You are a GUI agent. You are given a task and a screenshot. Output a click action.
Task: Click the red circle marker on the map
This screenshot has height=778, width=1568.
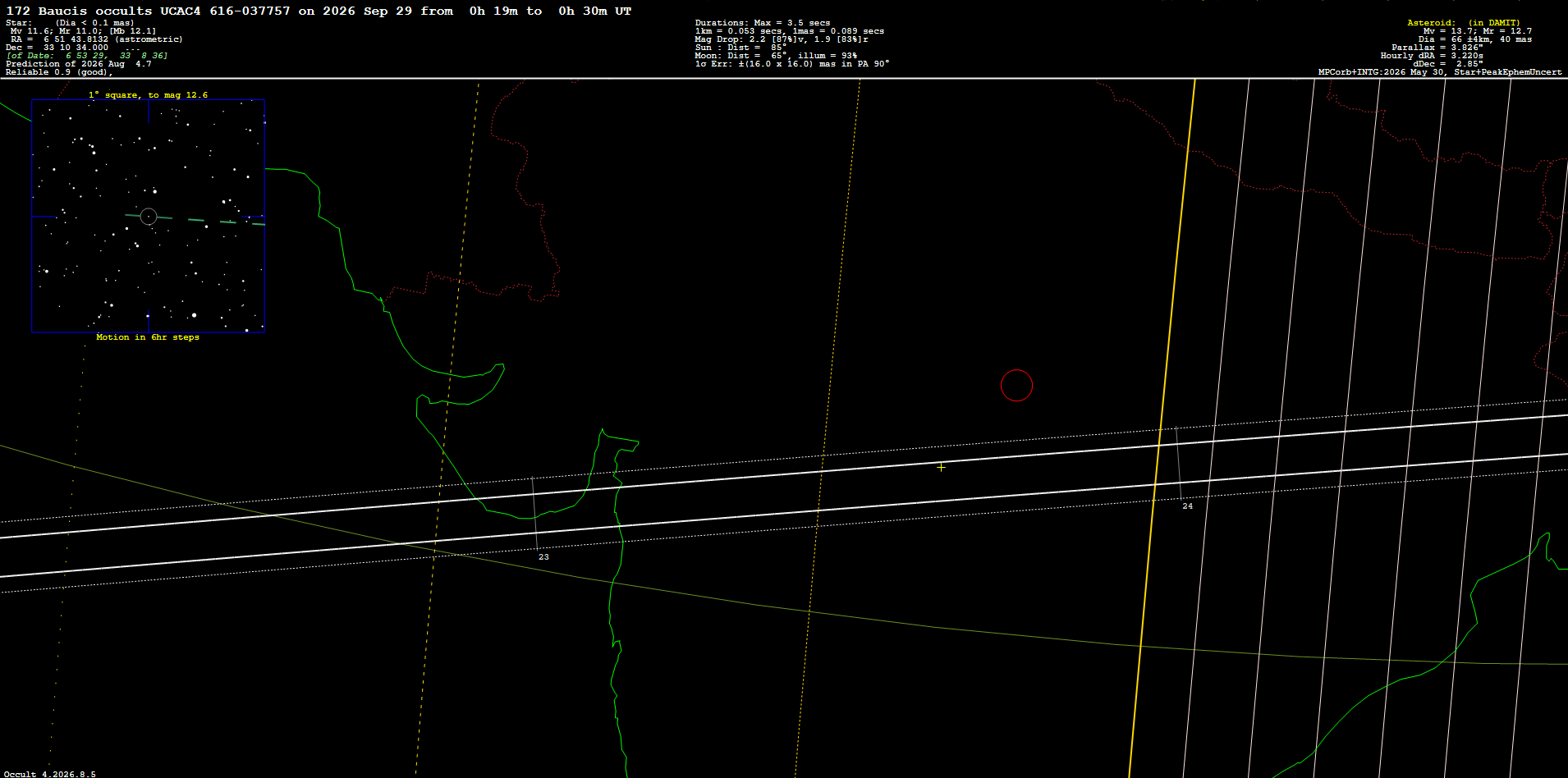tap(1016, 386)
